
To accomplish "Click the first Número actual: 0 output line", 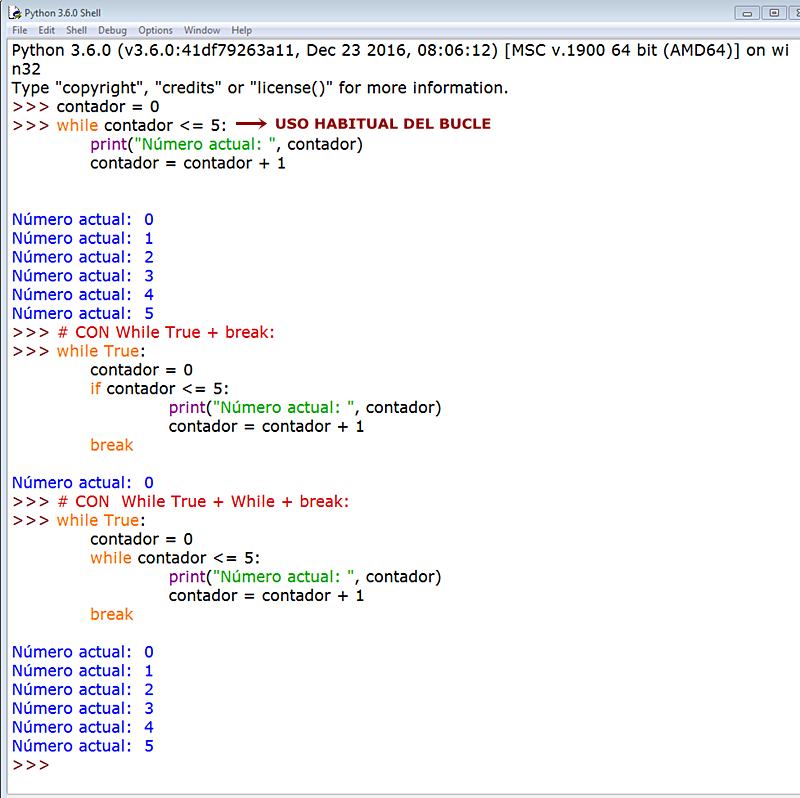I will pos(82,219).
